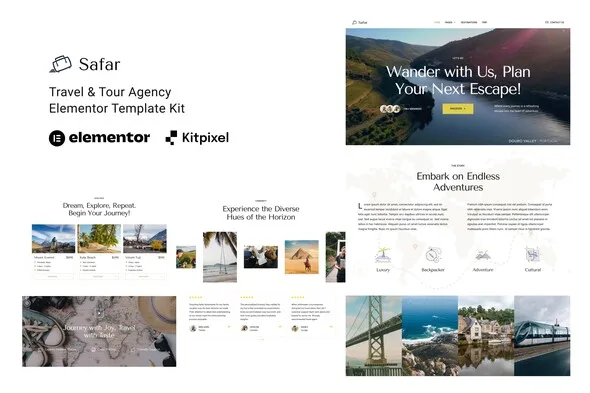Click the Home menu item in header
Image resolution: width=590 pixels, height=393 pixels.
437,23
